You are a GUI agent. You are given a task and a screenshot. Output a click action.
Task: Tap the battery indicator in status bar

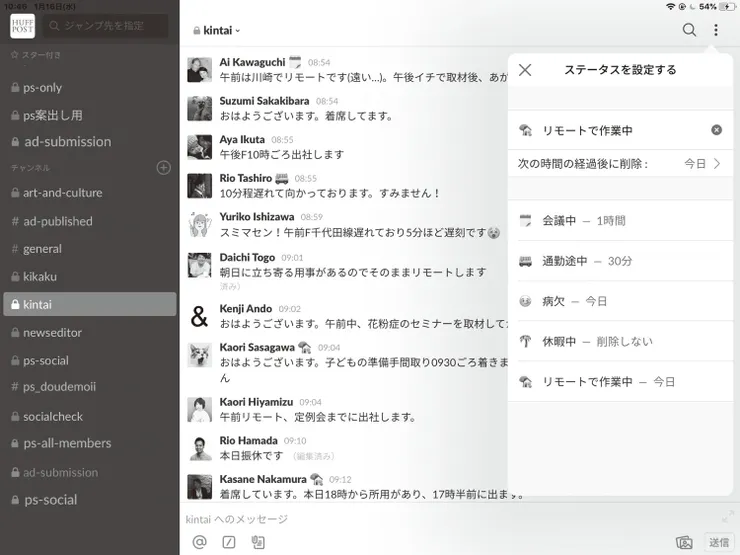coord(727,7)
